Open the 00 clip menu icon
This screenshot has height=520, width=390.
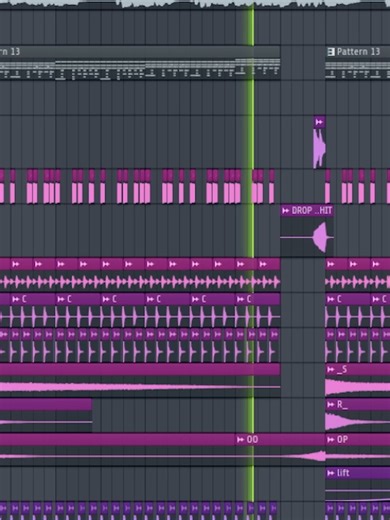click(240, 440)
